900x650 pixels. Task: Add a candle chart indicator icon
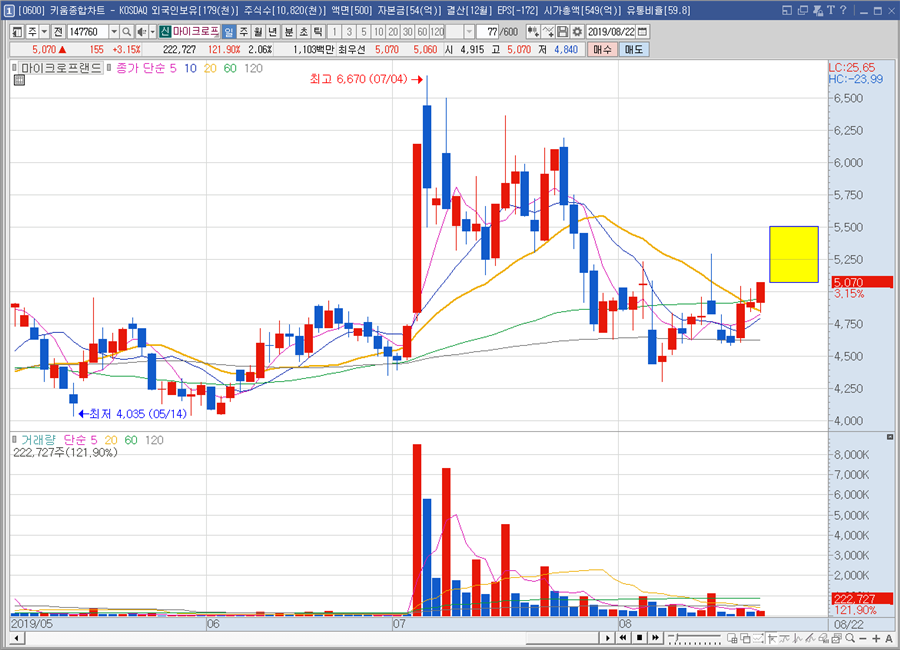point(532,32)
